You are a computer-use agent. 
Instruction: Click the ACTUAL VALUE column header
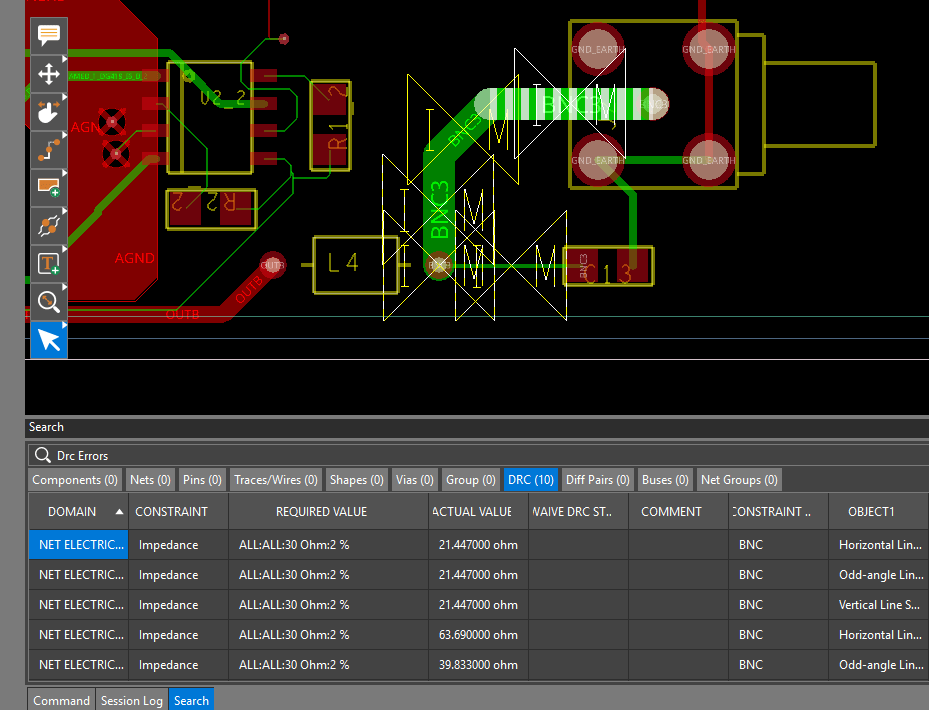(x=474, y=511)
